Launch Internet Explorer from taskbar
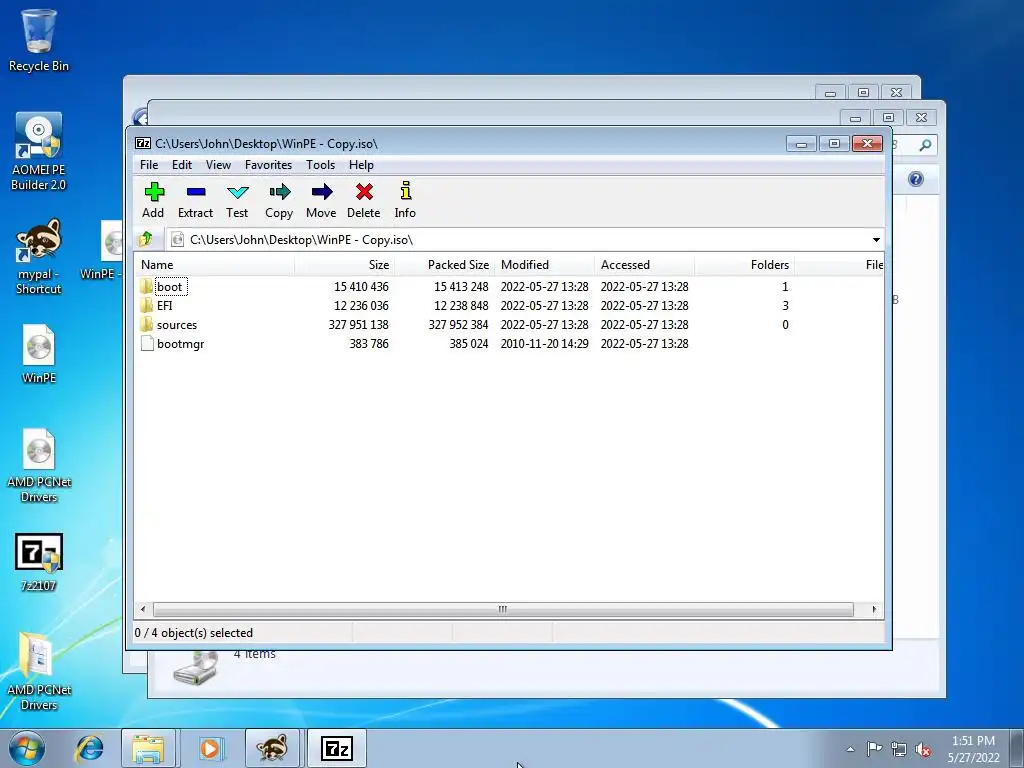The width and height of the screenshot is (1024, 768). pyautogui.click(x=89, y=748)
